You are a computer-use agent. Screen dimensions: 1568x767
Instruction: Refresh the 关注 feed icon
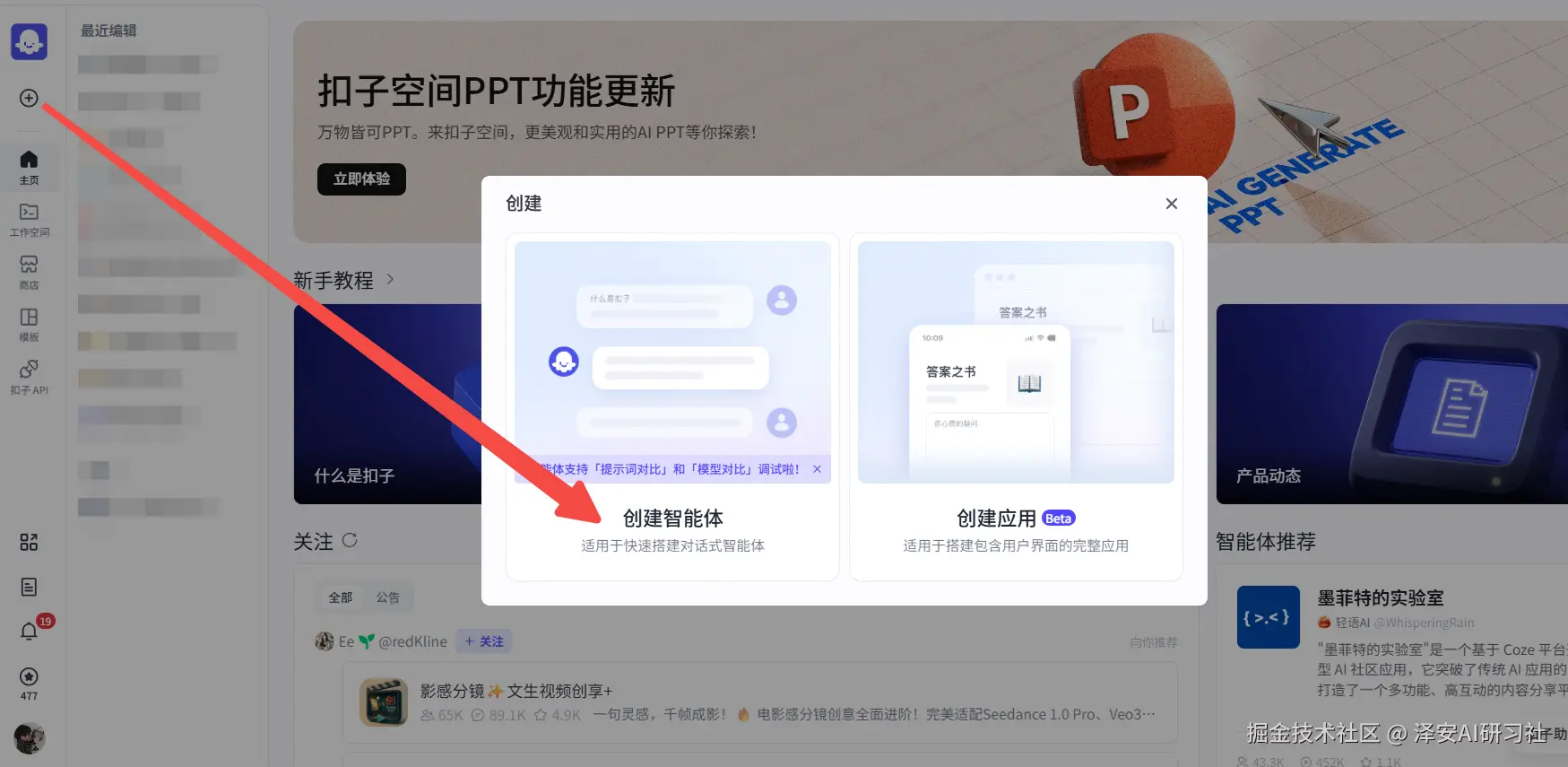350,540
